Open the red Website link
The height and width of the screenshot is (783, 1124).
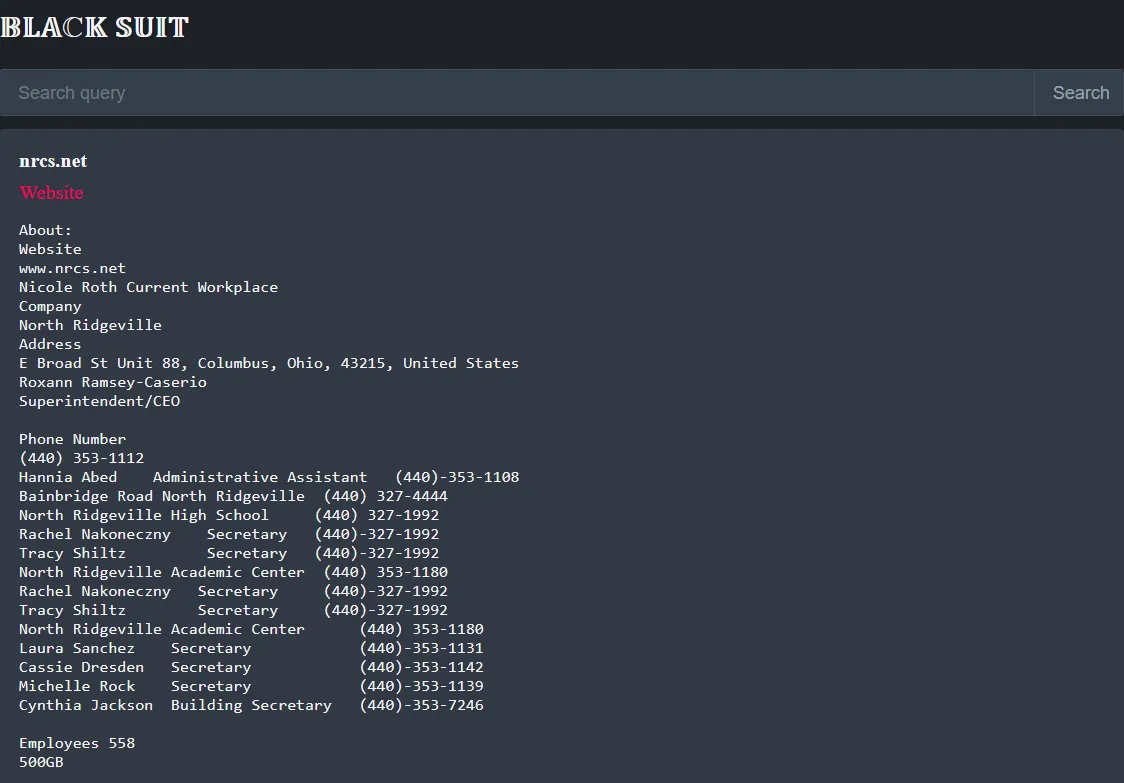[51, 193]
